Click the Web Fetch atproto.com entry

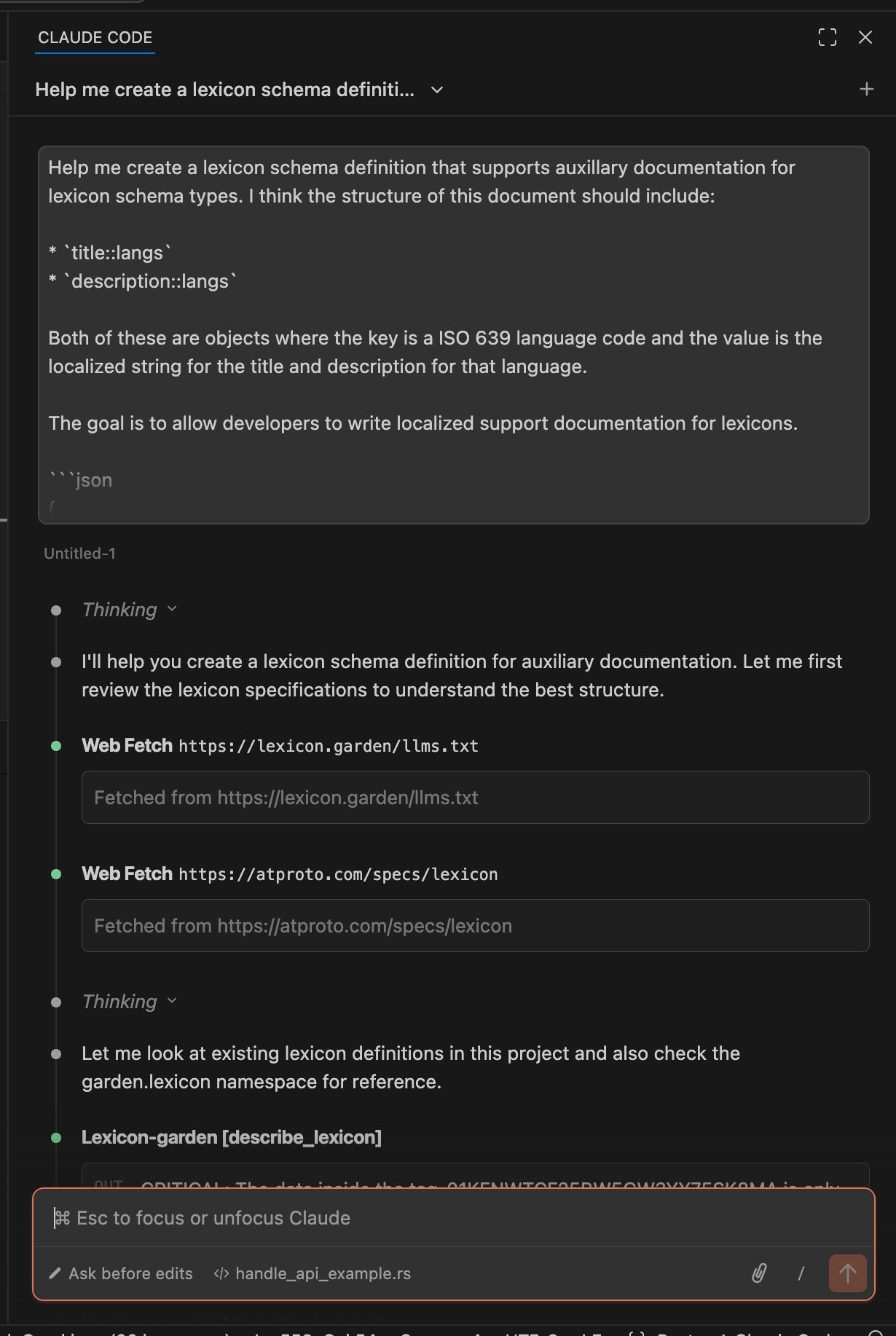tap(289, 874)
